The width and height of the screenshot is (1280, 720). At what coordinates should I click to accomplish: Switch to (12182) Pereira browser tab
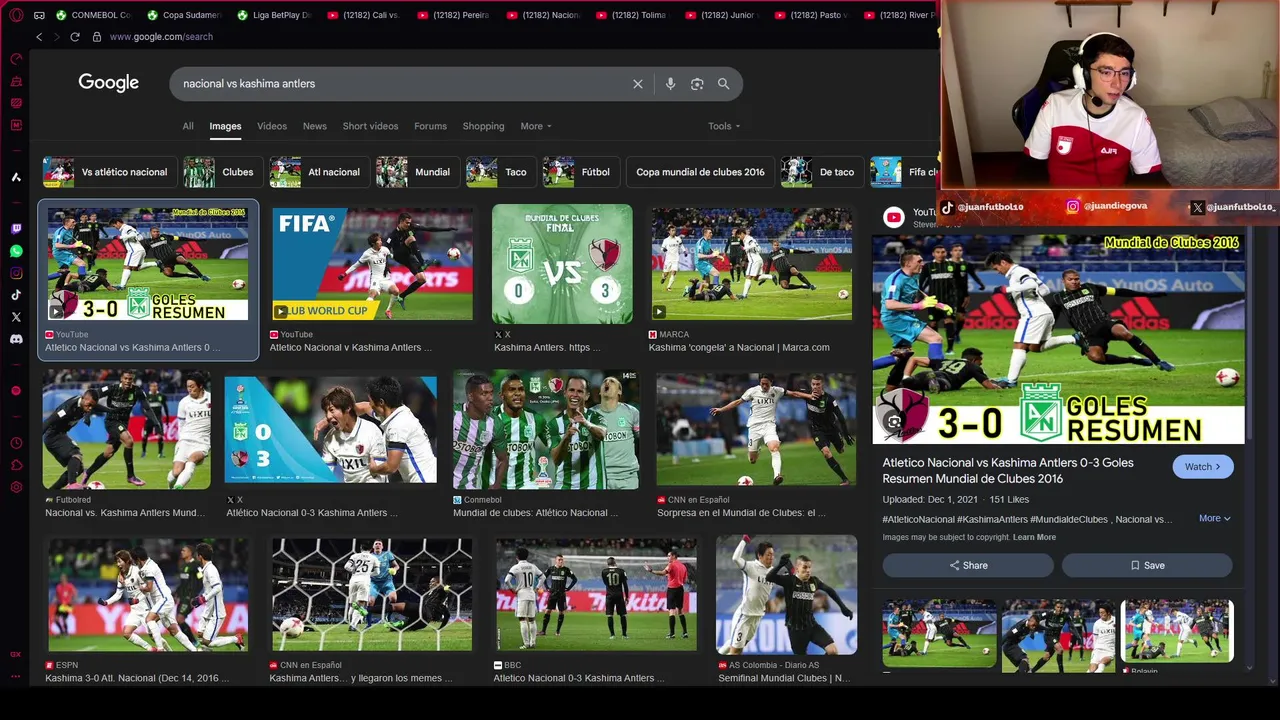(x=454, y=15)
